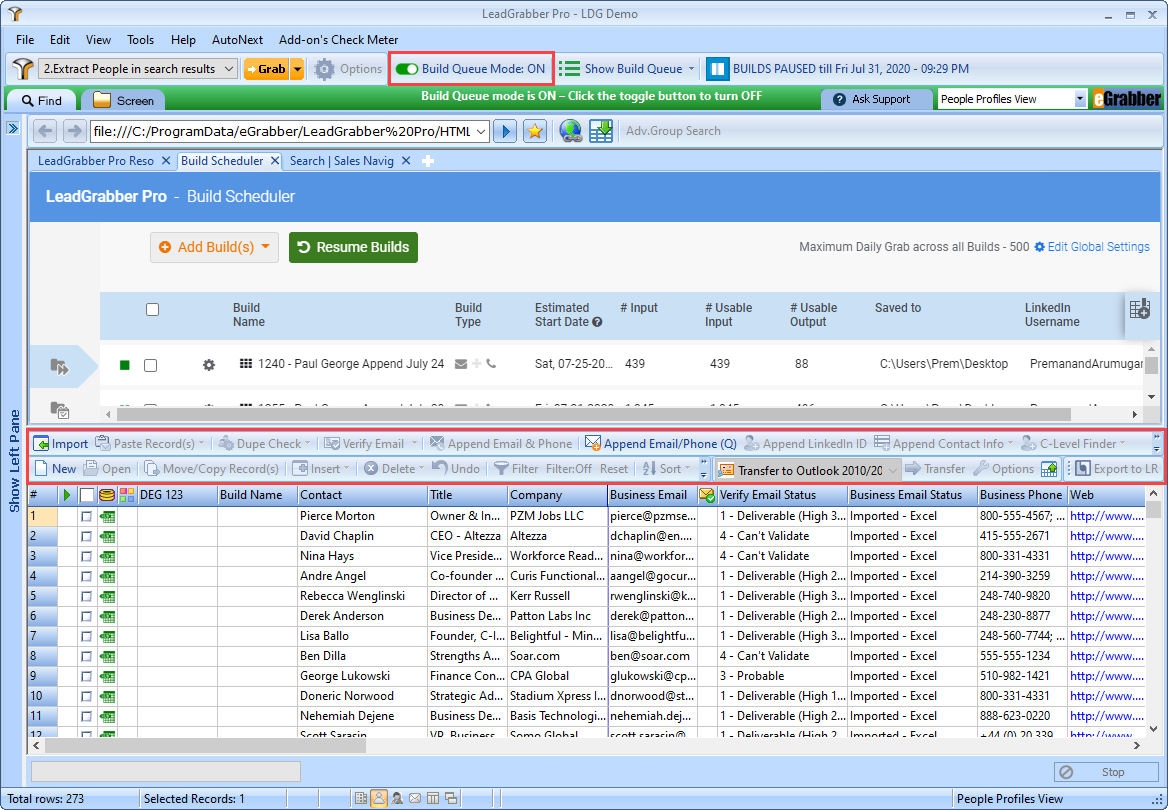This screenshot has height=810, width=1168.
Task: Open the web link in Nina Hays row
Action: point(1106,556)
